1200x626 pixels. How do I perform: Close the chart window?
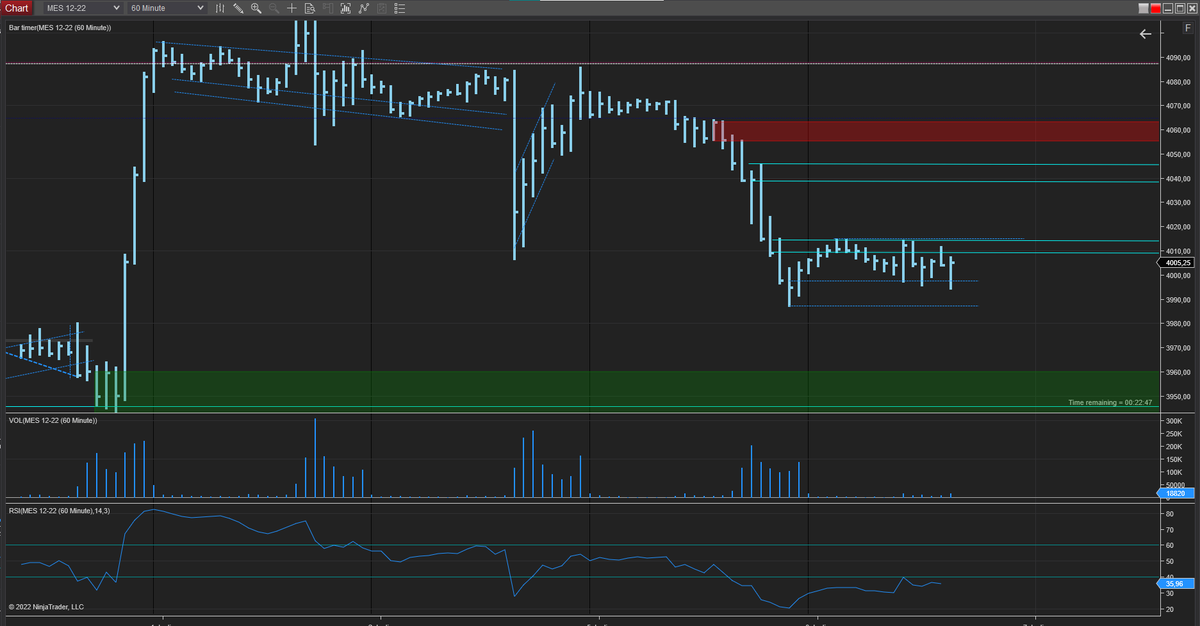(x=1192, y=8)
